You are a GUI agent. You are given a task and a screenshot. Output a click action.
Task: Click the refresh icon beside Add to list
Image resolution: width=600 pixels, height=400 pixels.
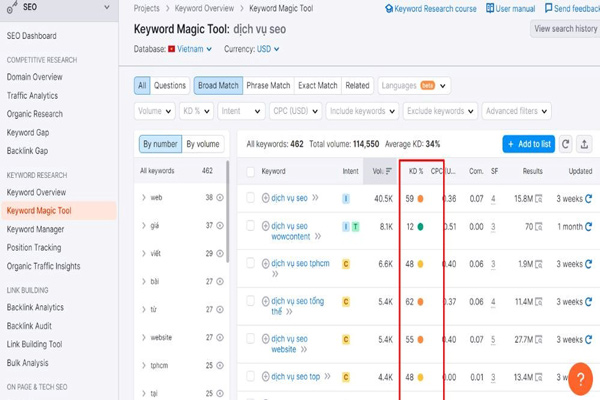[x=565, y=144]
